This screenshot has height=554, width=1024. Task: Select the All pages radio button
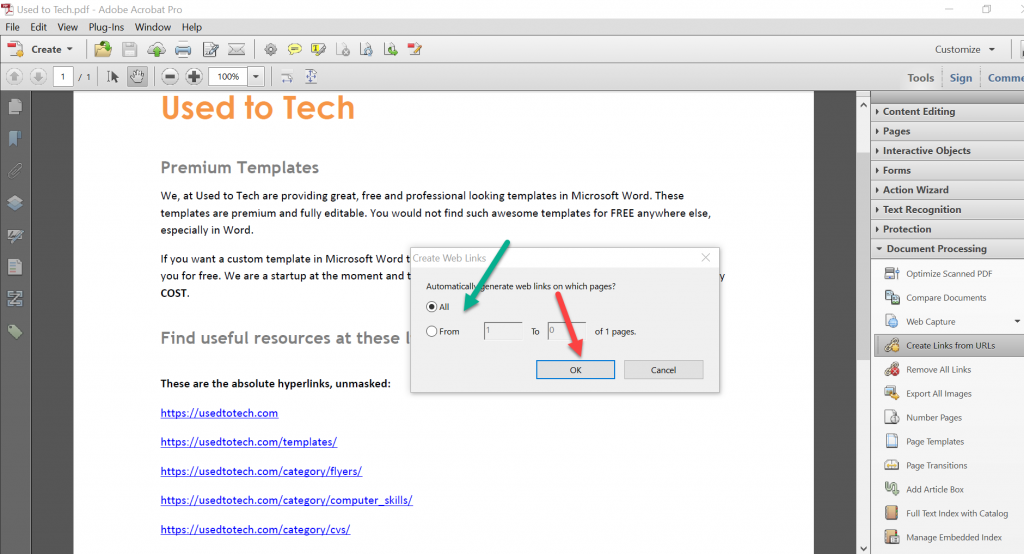tap(431, 306)
